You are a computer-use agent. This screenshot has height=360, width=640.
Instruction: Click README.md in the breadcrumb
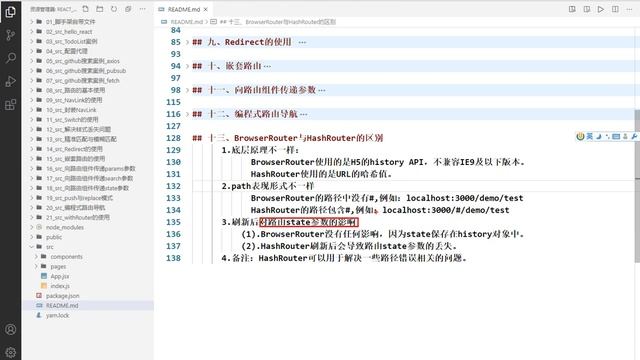pos(186,22)
